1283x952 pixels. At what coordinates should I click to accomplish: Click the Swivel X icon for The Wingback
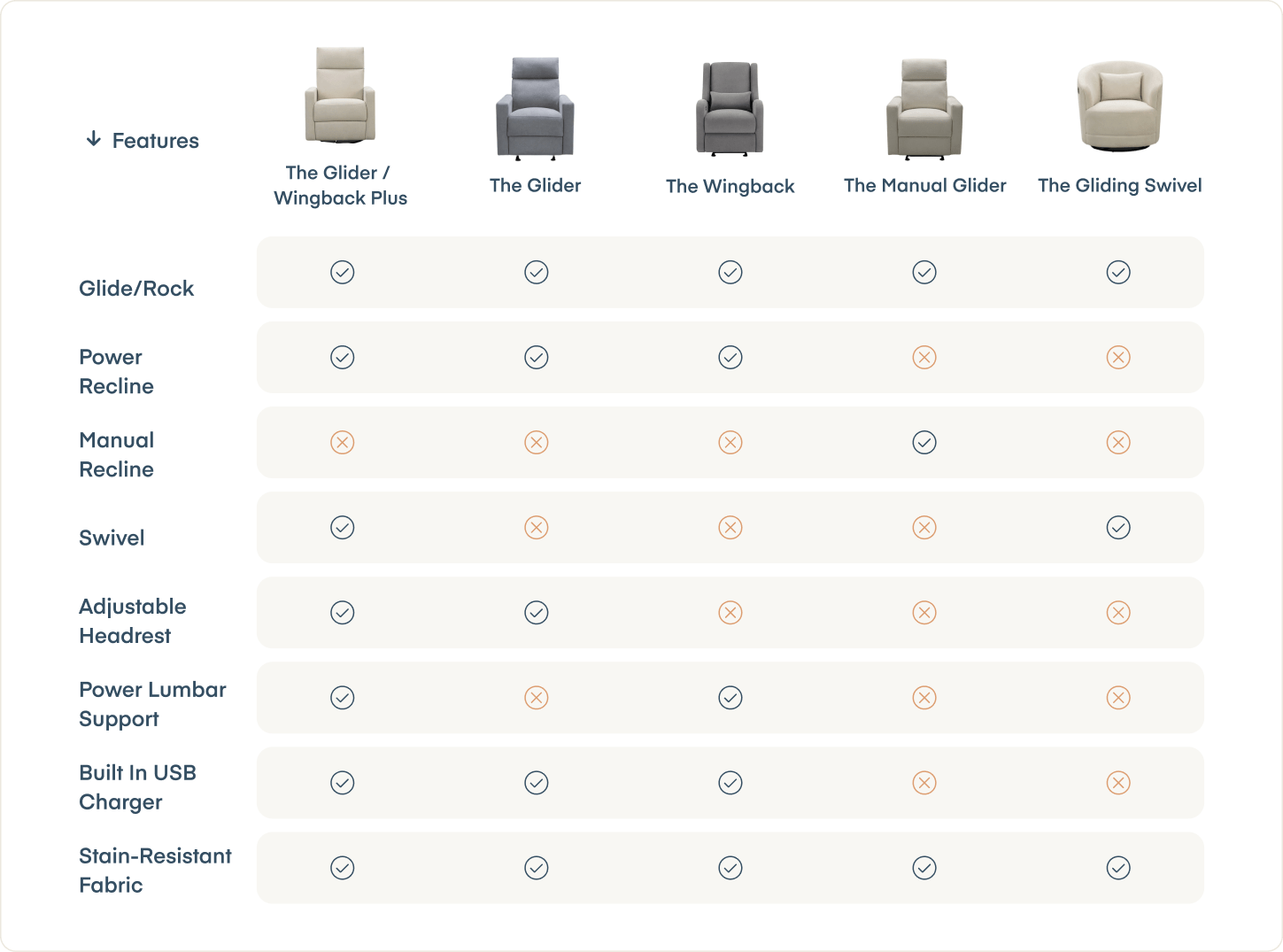730,528
